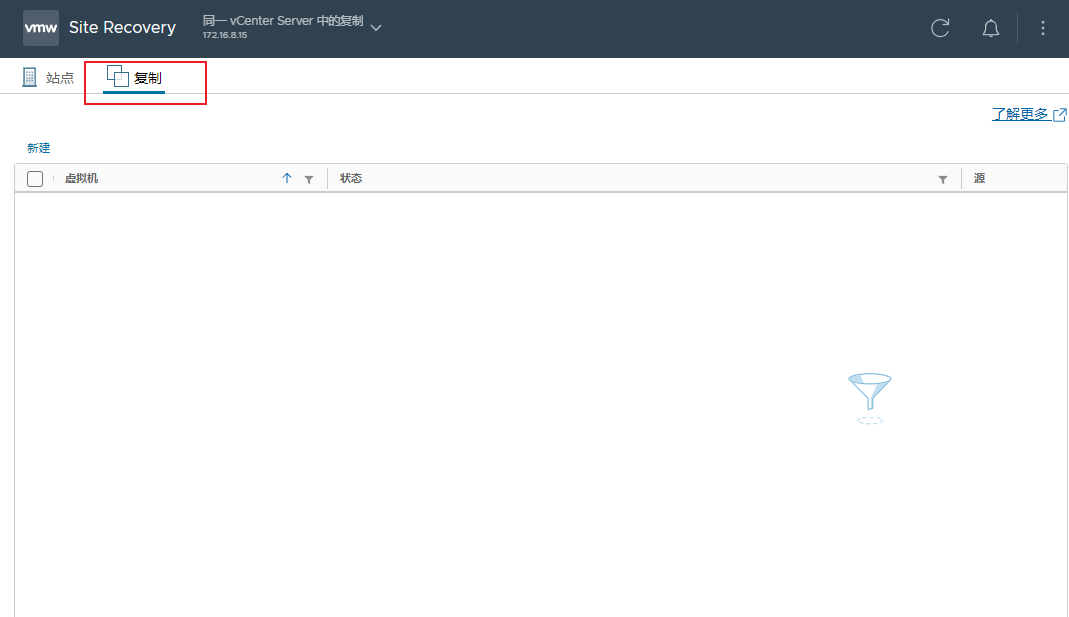Image resolution: width=1069 pixels, height=617 pixels.
Task: Sort the 虚拟机 column with the ascending arrow
Action: point(287,178)
